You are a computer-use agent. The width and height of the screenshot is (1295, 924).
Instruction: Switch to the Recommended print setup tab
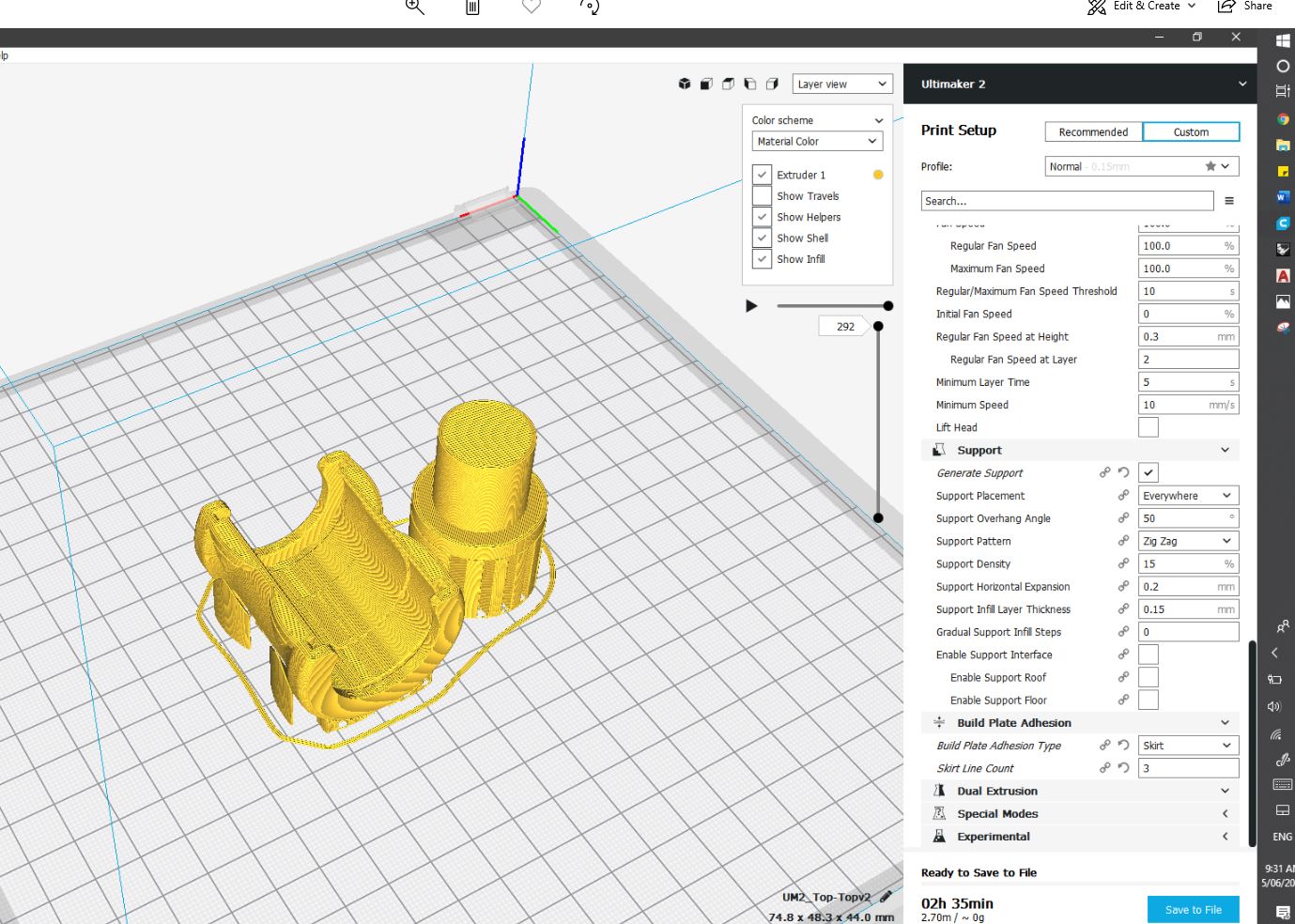[1093, 132]
